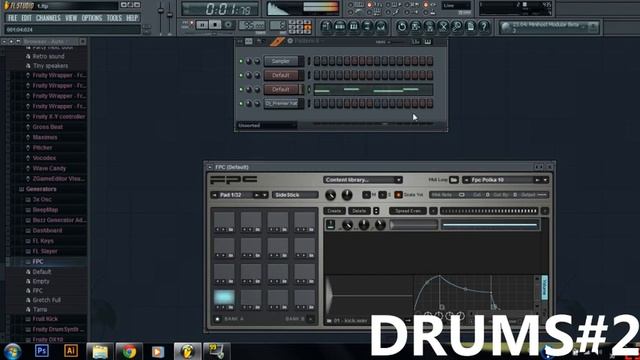Image resolution: width=640 pixels, height=360 pixels.
Task: Click the render to audio toolbar icon
Action: (x=429, y=27)
